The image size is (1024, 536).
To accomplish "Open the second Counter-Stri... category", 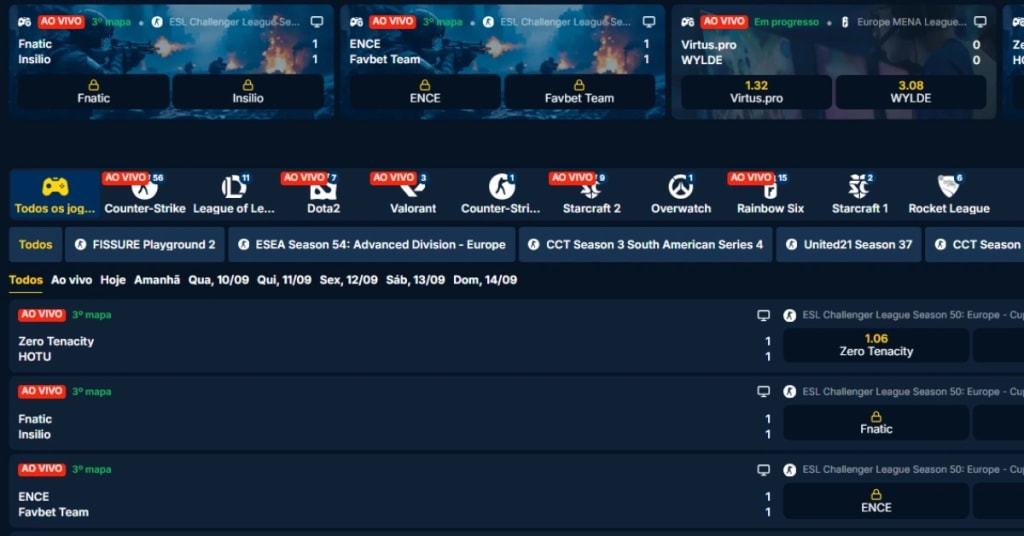I will (501, 195).
